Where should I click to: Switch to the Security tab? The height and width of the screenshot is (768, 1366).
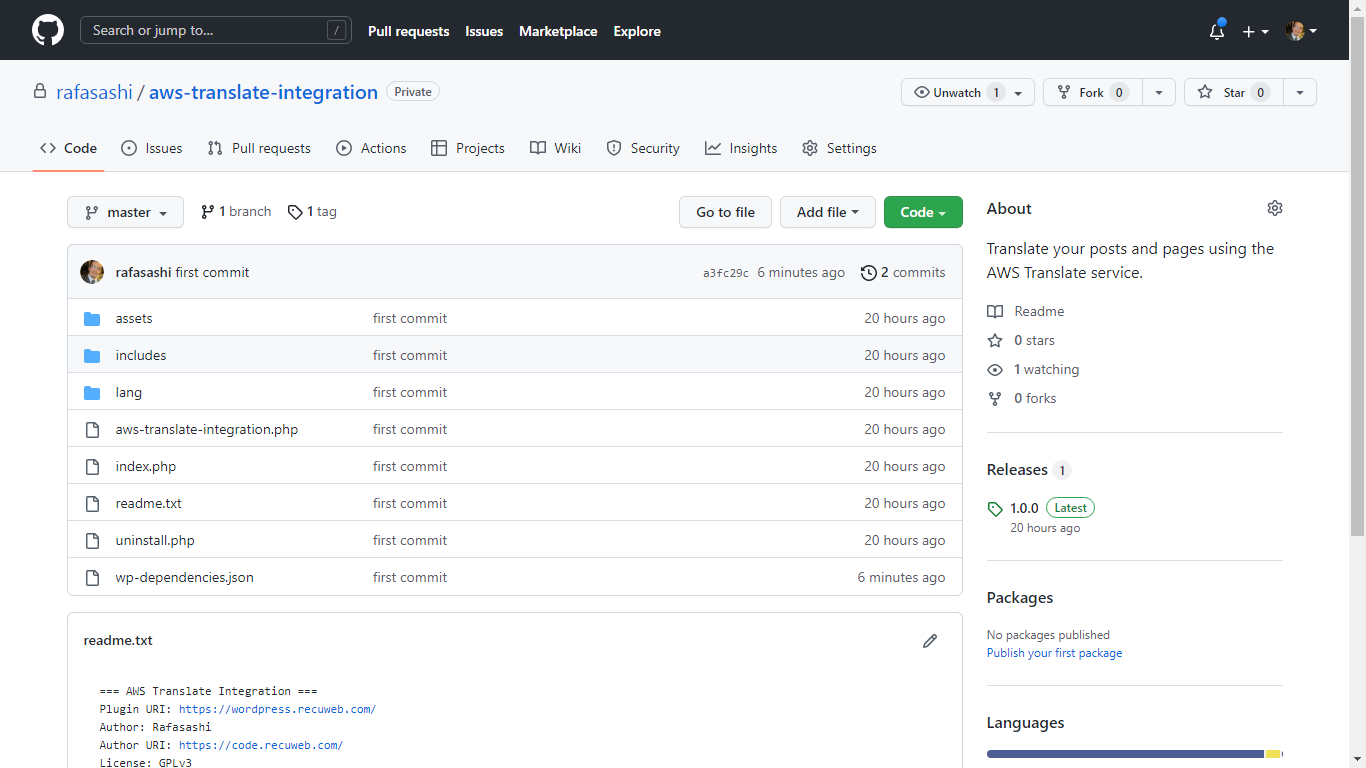[643, 148]
